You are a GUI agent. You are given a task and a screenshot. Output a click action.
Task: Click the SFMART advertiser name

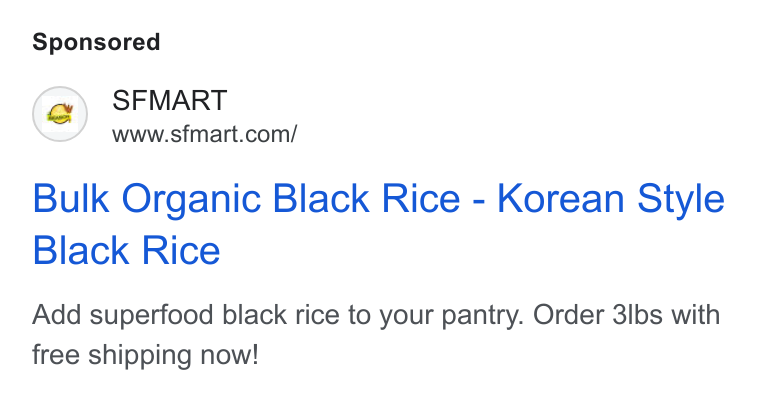tap(170, 100)
